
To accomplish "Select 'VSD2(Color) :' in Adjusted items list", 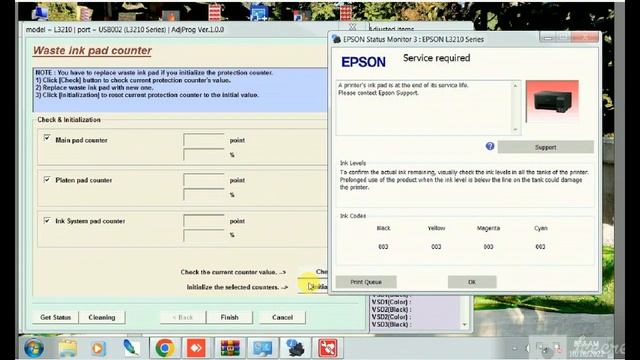I will pos(391,317).
